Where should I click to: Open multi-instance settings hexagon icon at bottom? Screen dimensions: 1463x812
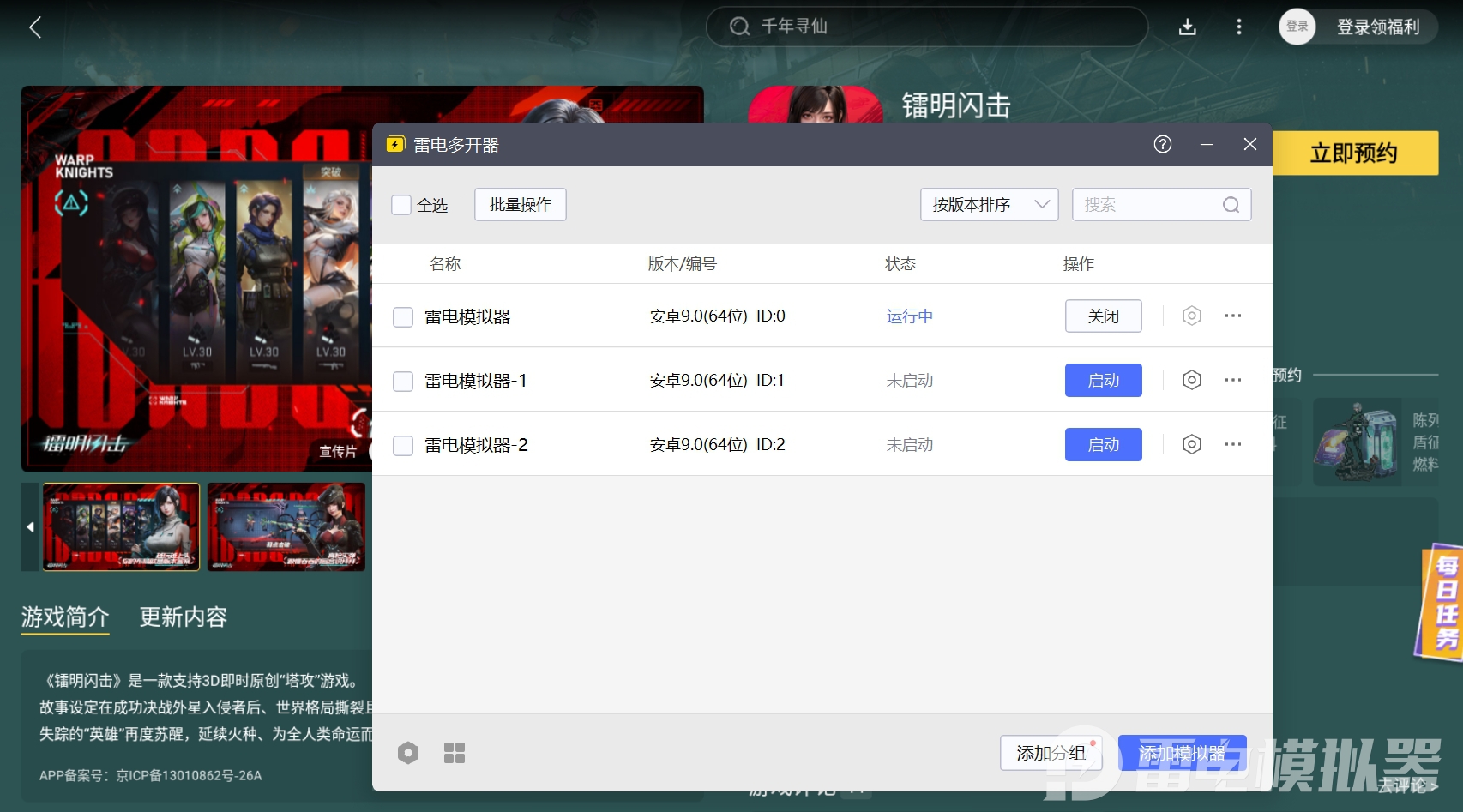(408, 753)
